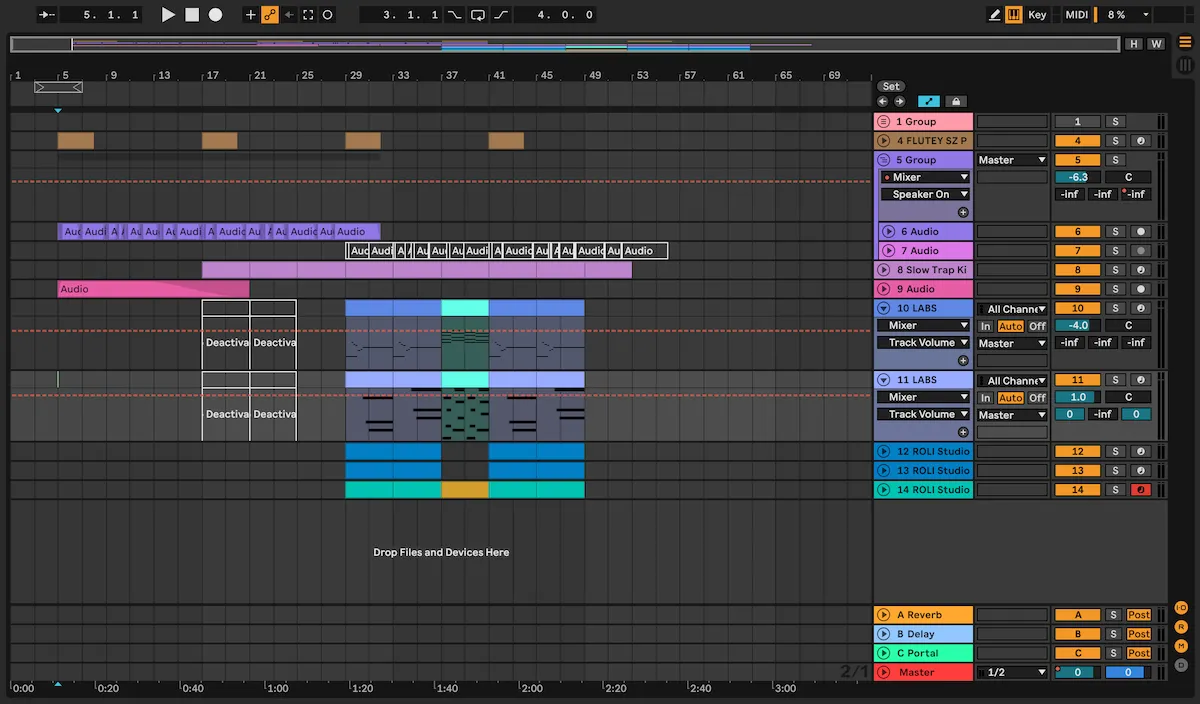The height and width of the screenshot is (704, 1200).
Task: Toggle Post button on A Reverb
Action: click(1139, 615)
